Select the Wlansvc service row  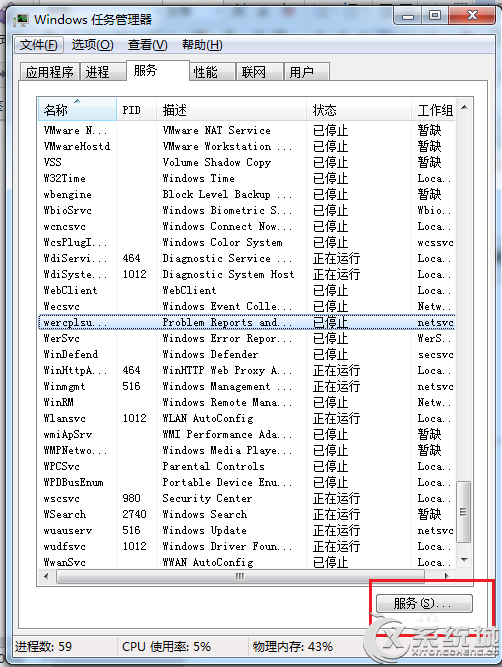click(246, 419)
